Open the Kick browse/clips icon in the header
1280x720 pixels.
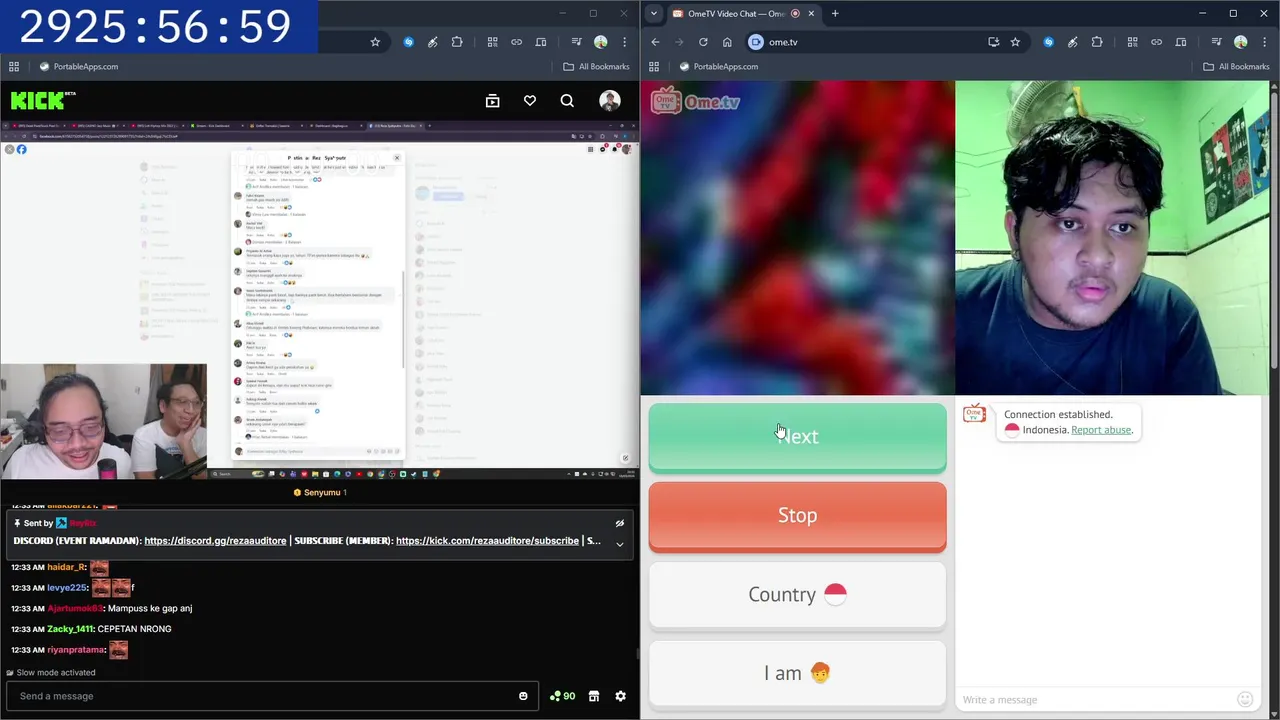(492, 100)
